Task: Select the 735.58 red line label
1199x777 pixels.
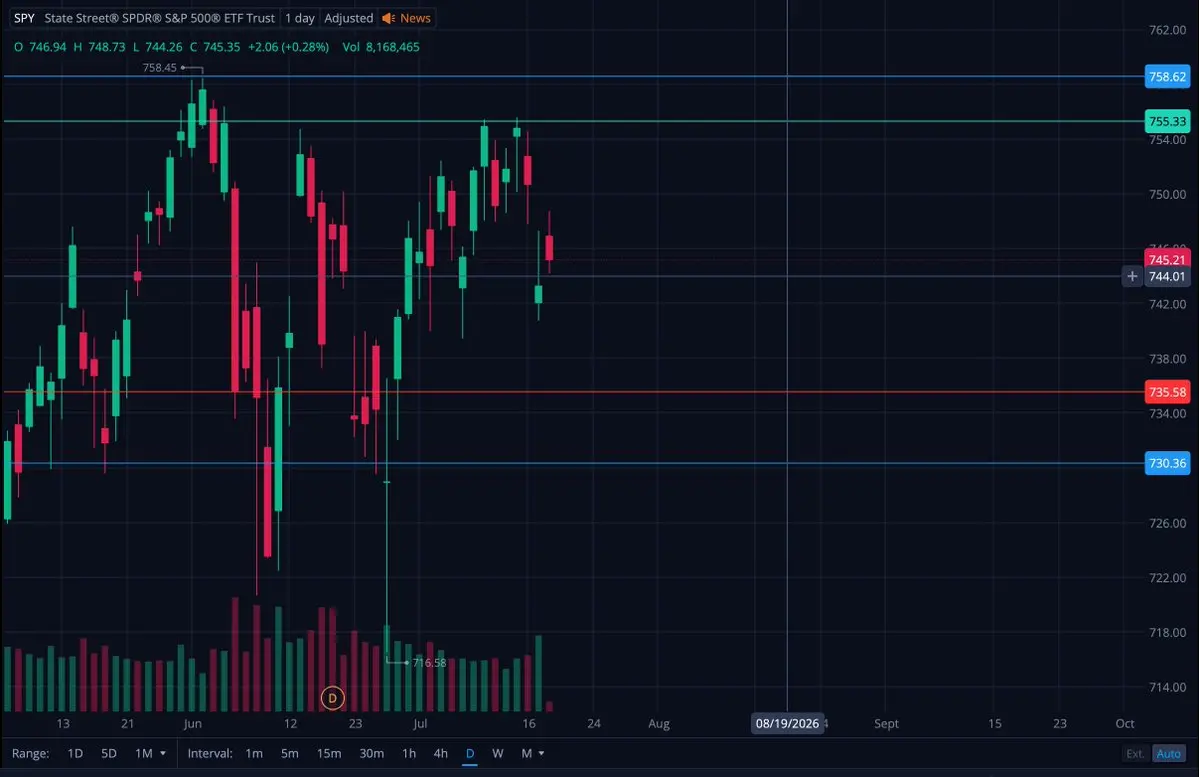Action: click(x=1167, y=392)
